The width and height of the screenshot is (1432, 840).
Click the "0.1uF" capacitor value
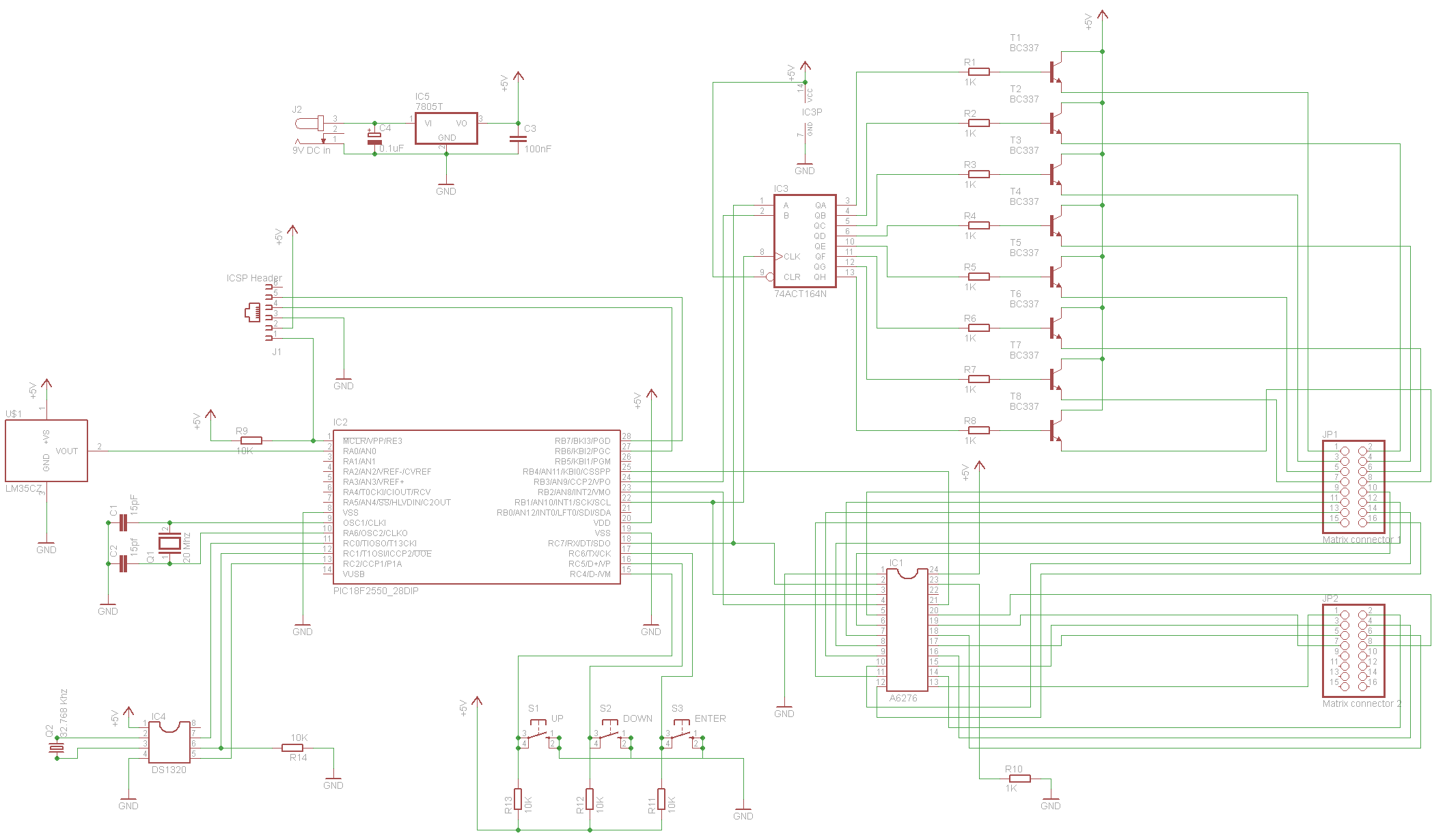(x=391, y=148)
